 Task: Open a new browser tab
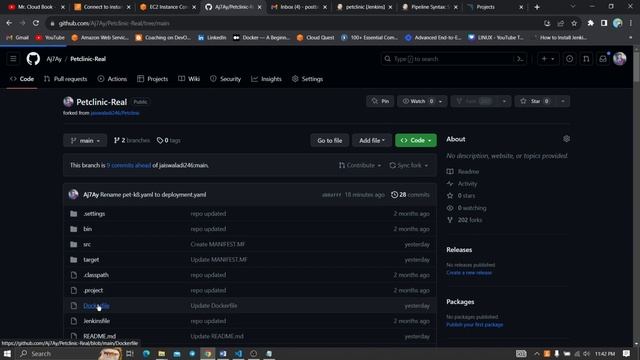click(x=537, y=7)
